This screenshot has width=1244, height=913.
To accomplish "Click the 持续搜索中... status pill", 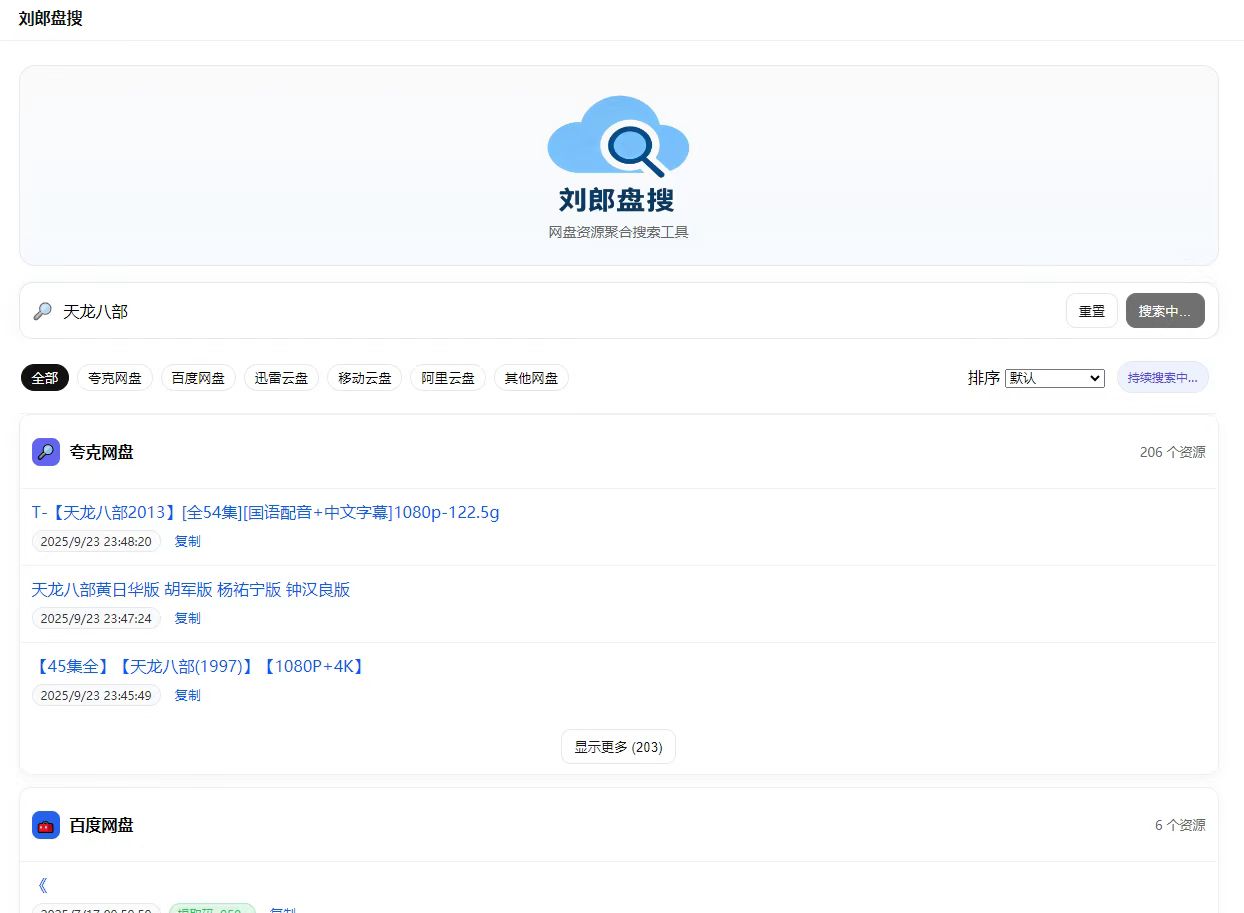I will (x=1162, y=378).
